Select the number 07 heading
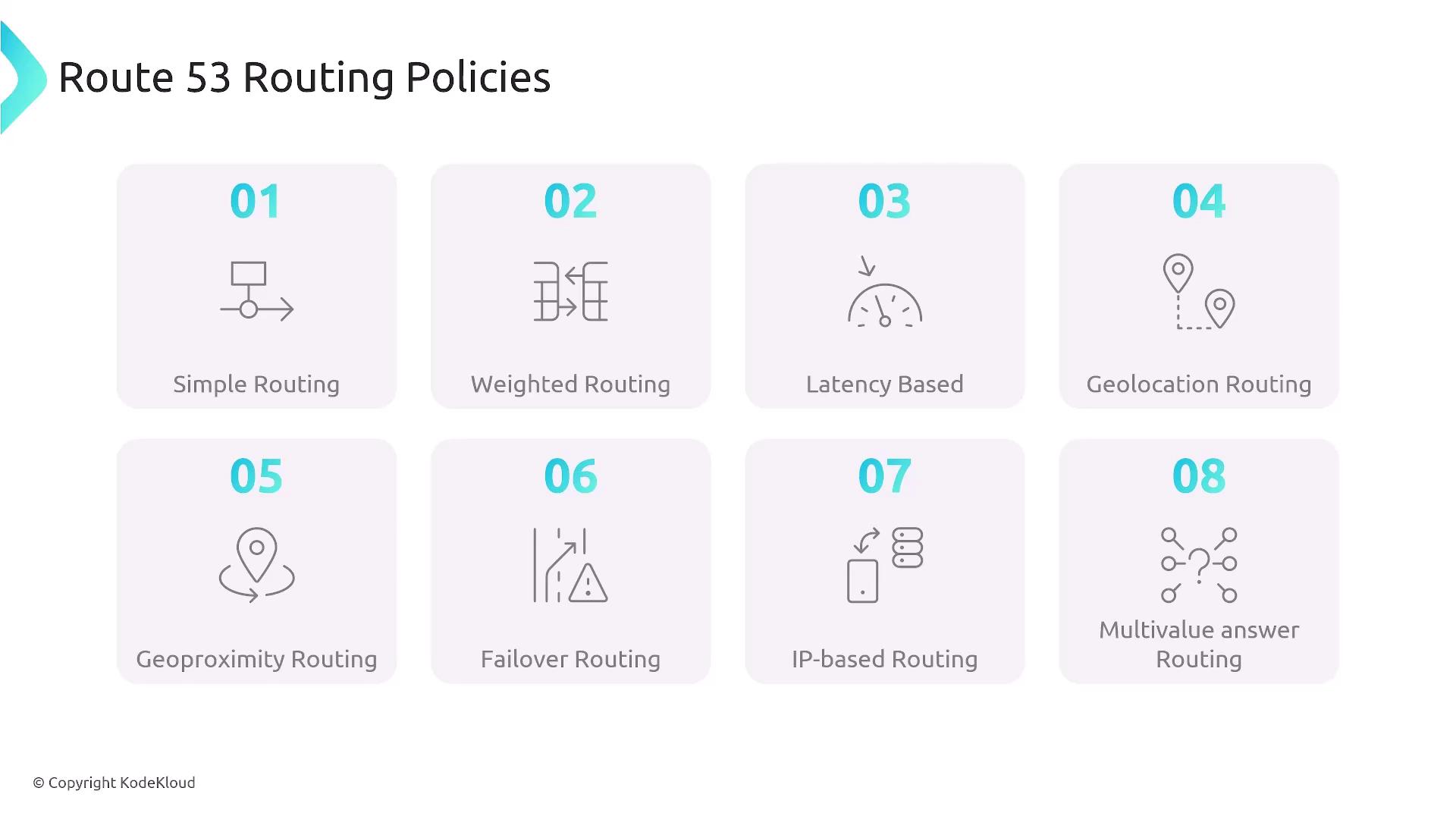Image resolution: width=1456 pixels, height=819 pixels. (x=884, y=476)
